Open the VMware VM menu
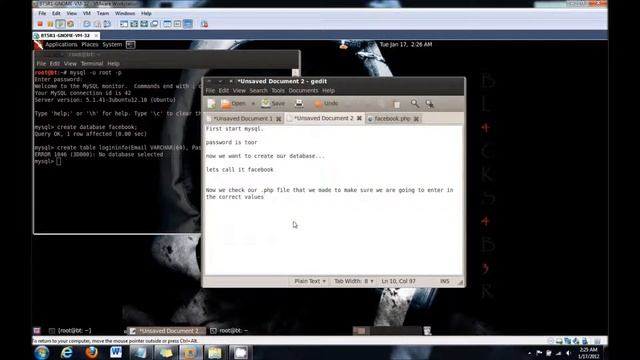Viewport: 640px width, 360px height. 87,13
